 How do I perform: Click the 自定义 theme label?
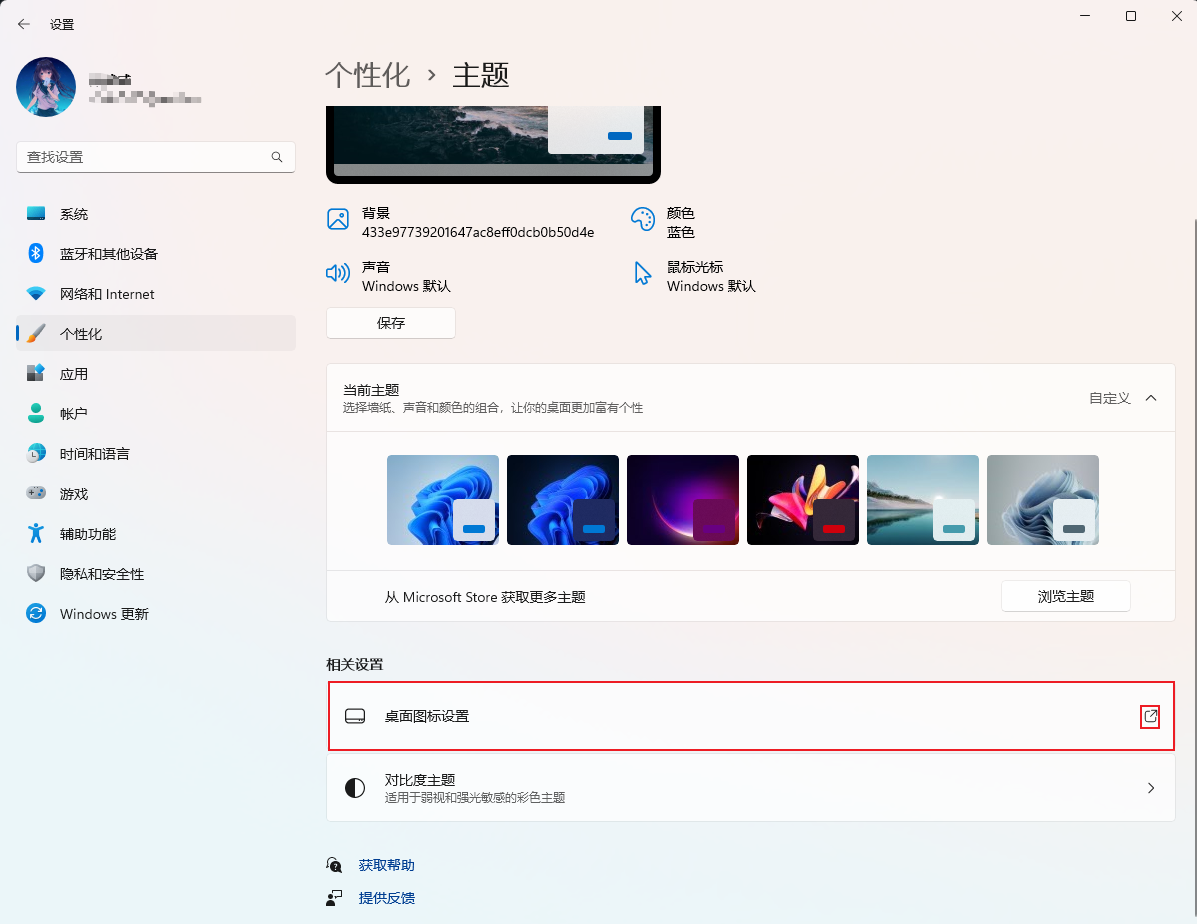(x=1109, y=398)
